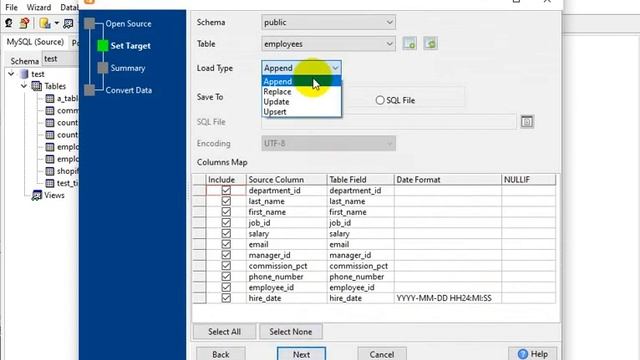Click the Cancel button
Screen dimensions: 640x360
382,354
